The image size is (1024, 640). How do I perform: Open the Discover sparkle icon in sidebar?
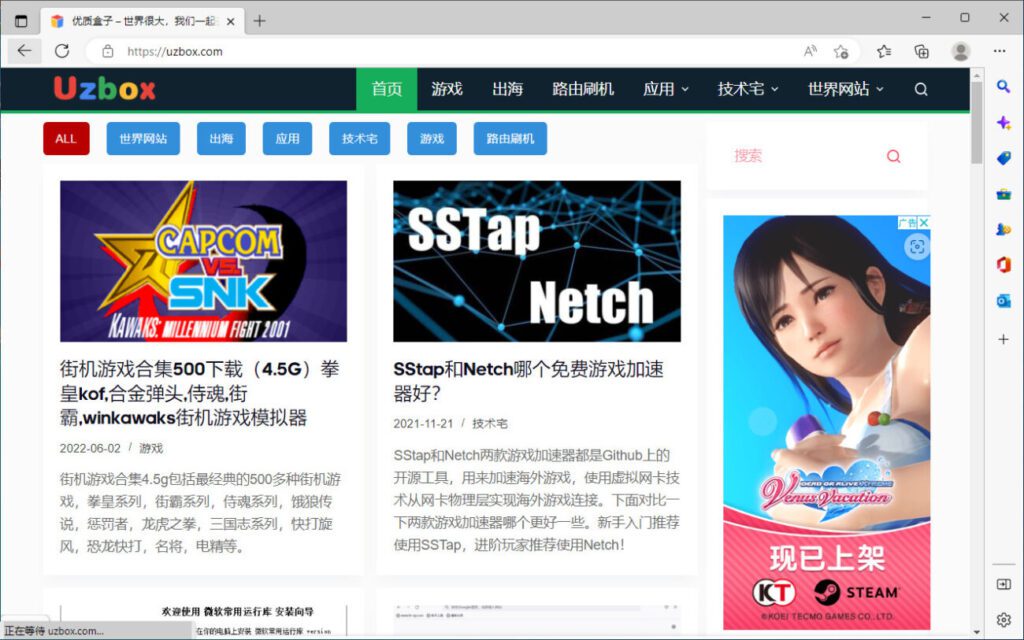(x=1004, y=122)
